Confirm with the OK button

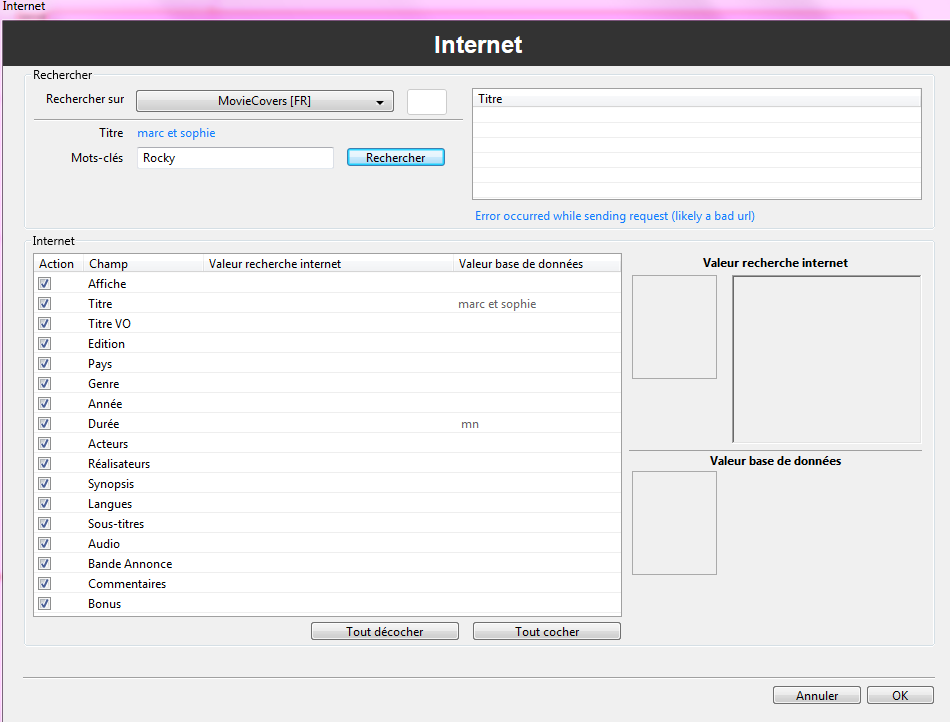pyautogui.click(x=900, y=696)
